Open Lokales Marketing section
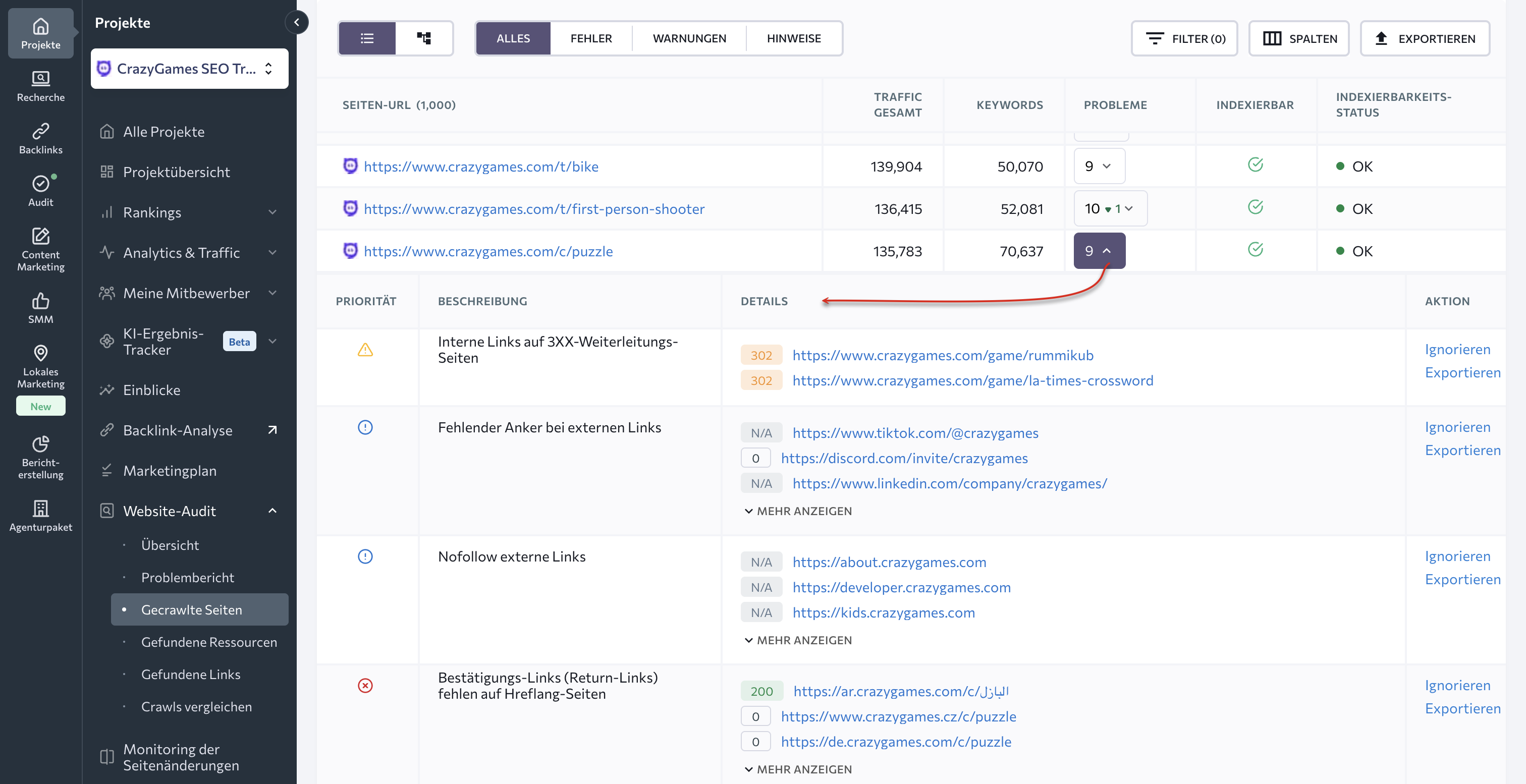This screenshot has height=784, width=1526. (40, 367)
